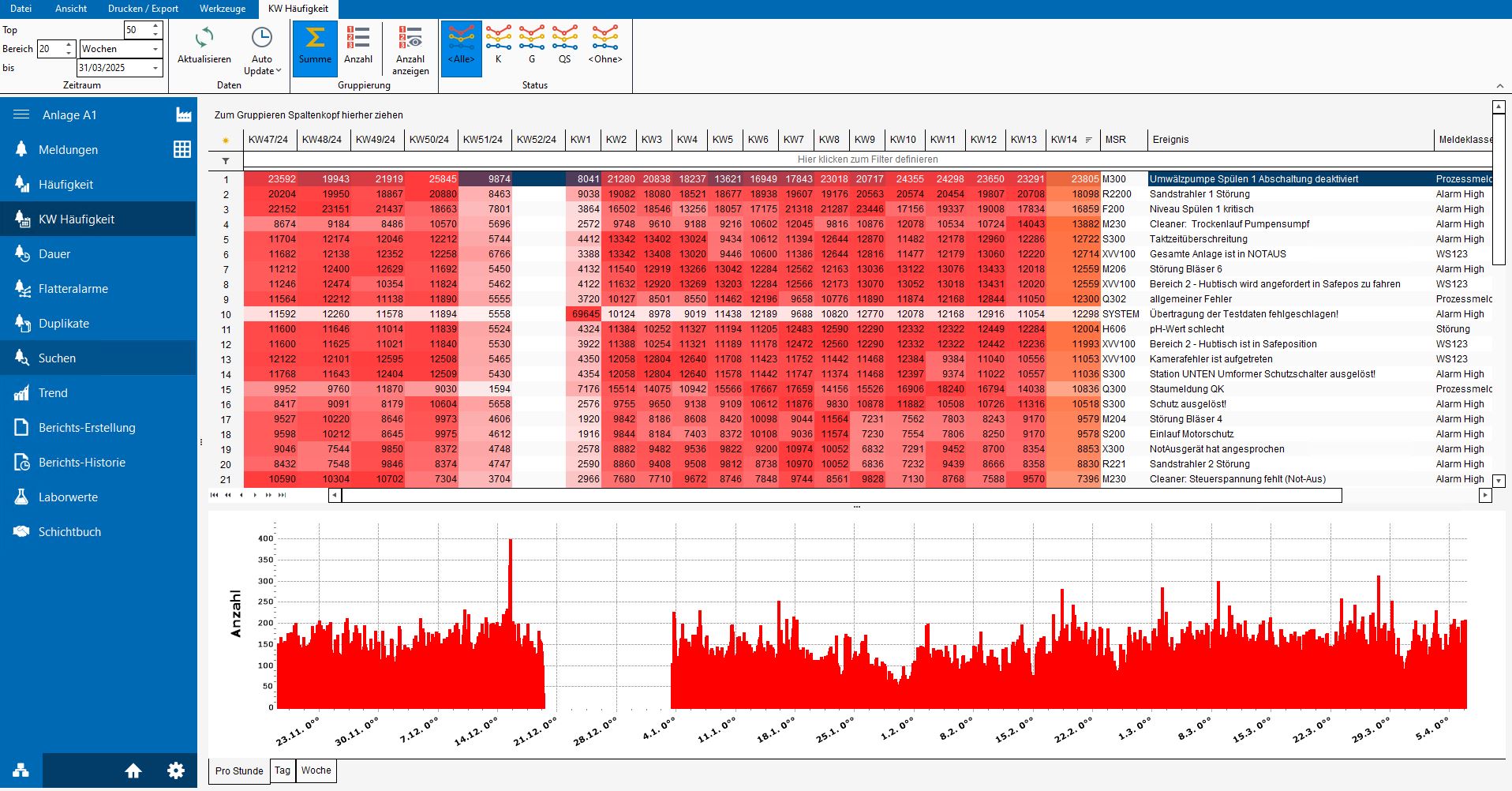Switch chart to the Woche tab

(316, 770)
